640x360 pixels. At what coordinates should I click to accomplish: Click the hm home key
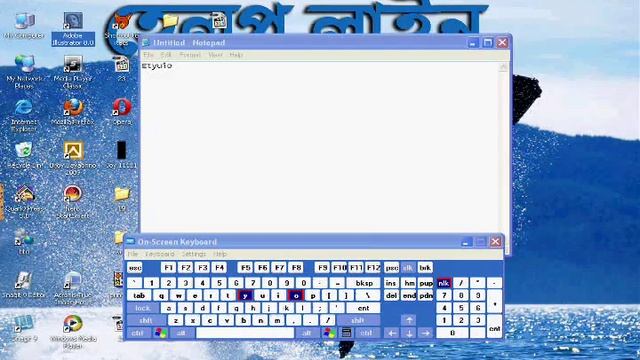point(409,283)
